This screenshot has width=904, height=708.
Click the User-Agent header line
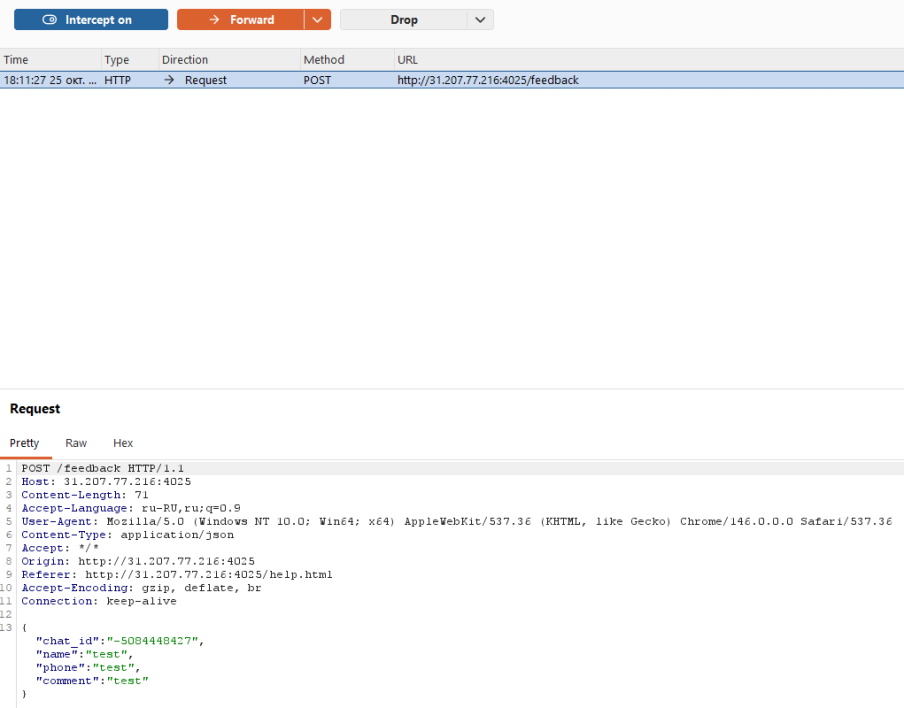point(457,521)
